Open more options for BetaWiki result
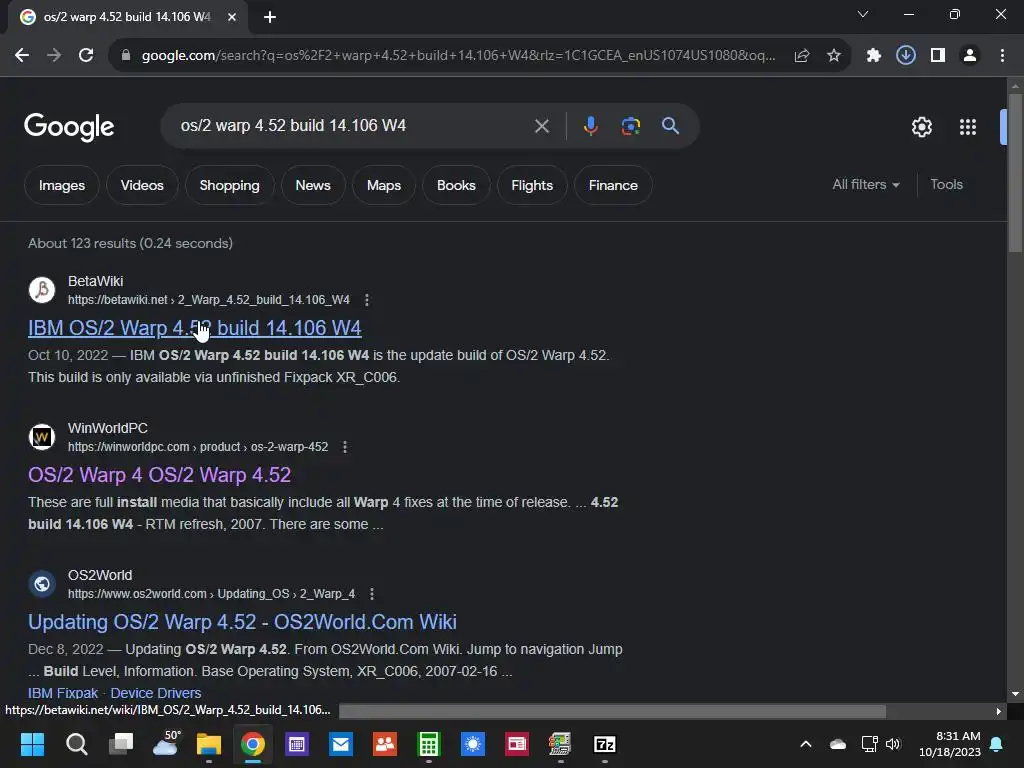 (x=367, y=300)
